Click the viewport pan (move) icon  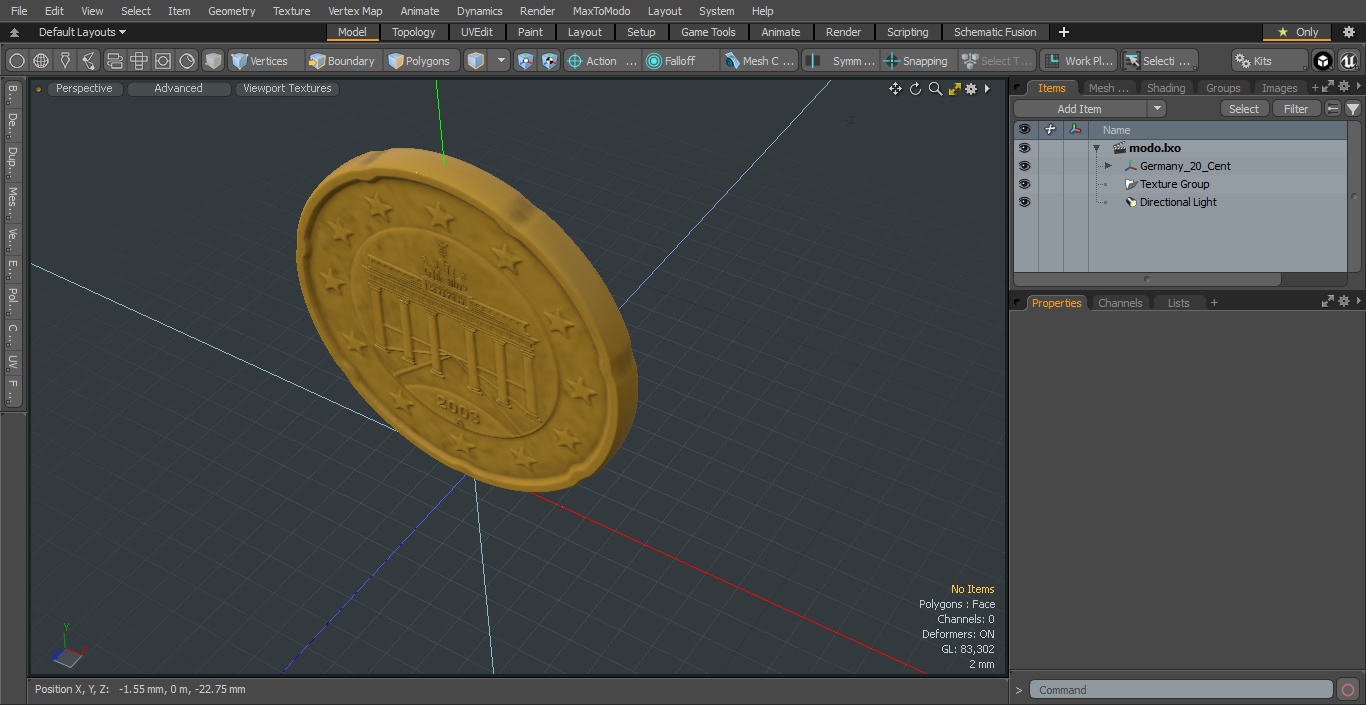tap(895, 89)
